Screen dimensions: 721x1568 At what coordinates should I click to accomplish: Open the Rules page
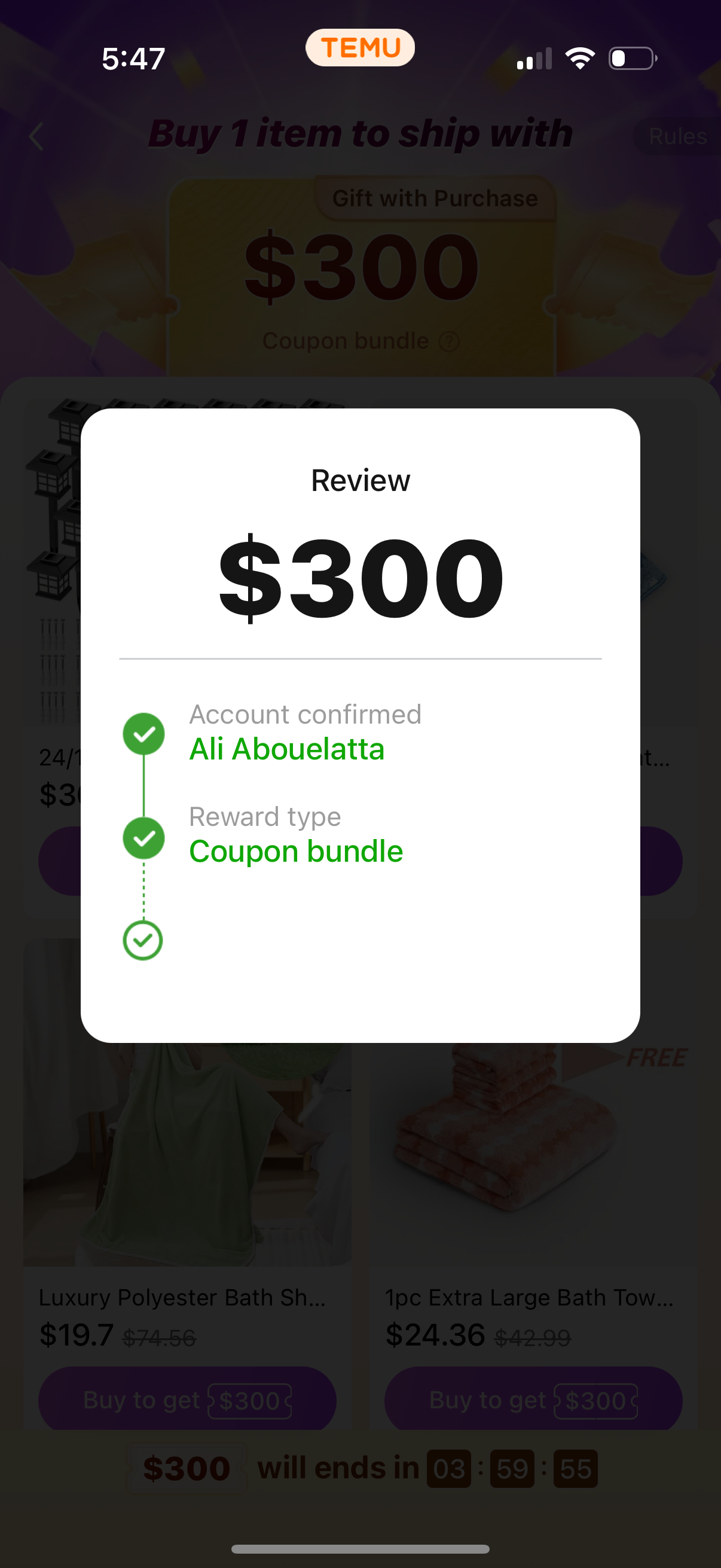[x=677, y=136]
